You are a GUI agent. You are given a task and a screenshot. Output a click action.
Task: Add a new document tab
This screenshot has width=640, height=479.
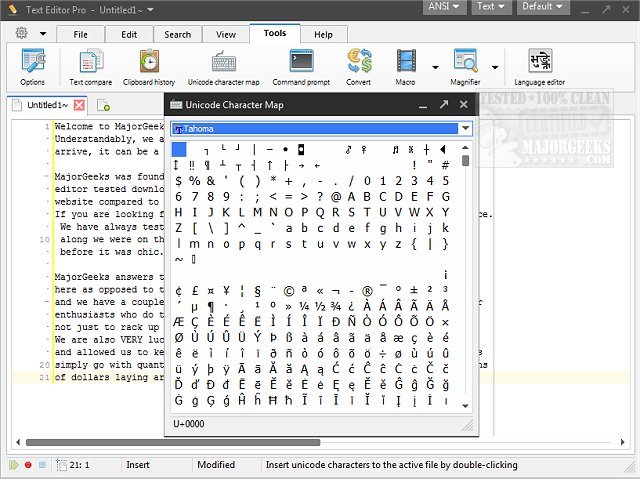pos(103,105)
